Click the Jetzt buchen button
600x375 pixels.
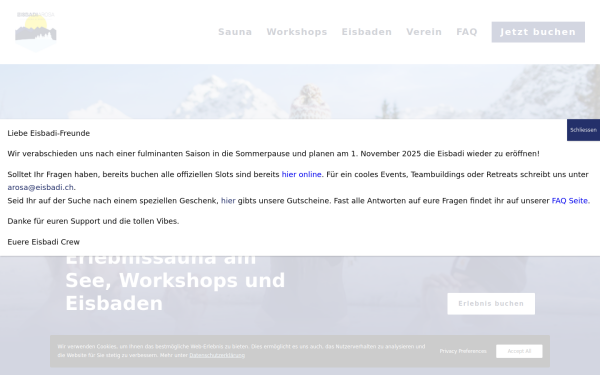tap(538, 32)
